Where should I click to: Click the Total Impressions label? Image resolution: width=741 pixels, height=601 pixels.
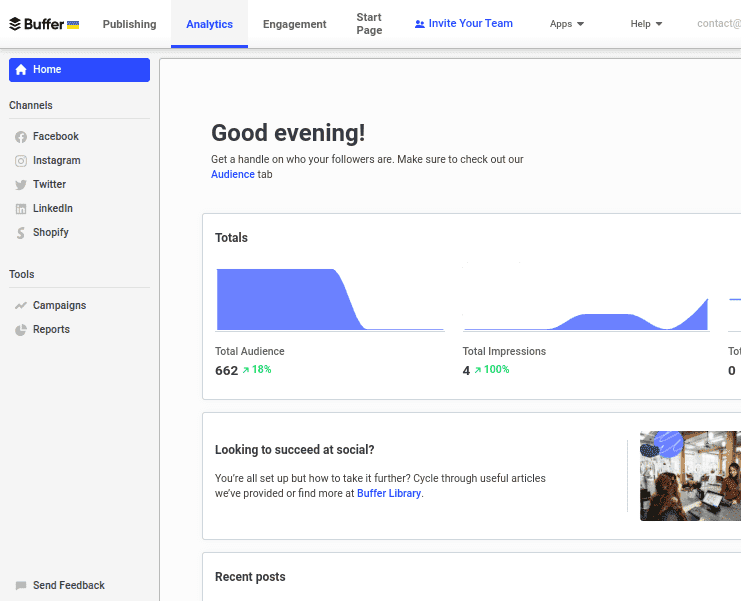504,352
